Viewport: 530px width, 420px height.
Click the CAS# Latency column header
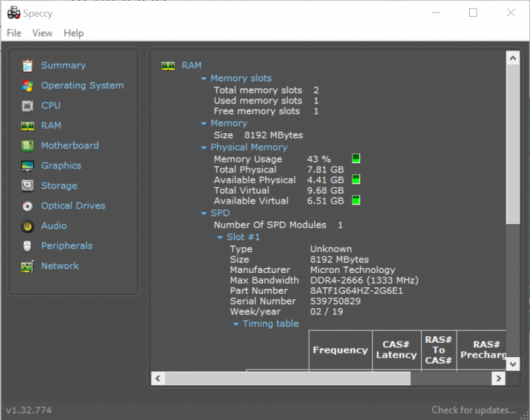pos(396,350)
